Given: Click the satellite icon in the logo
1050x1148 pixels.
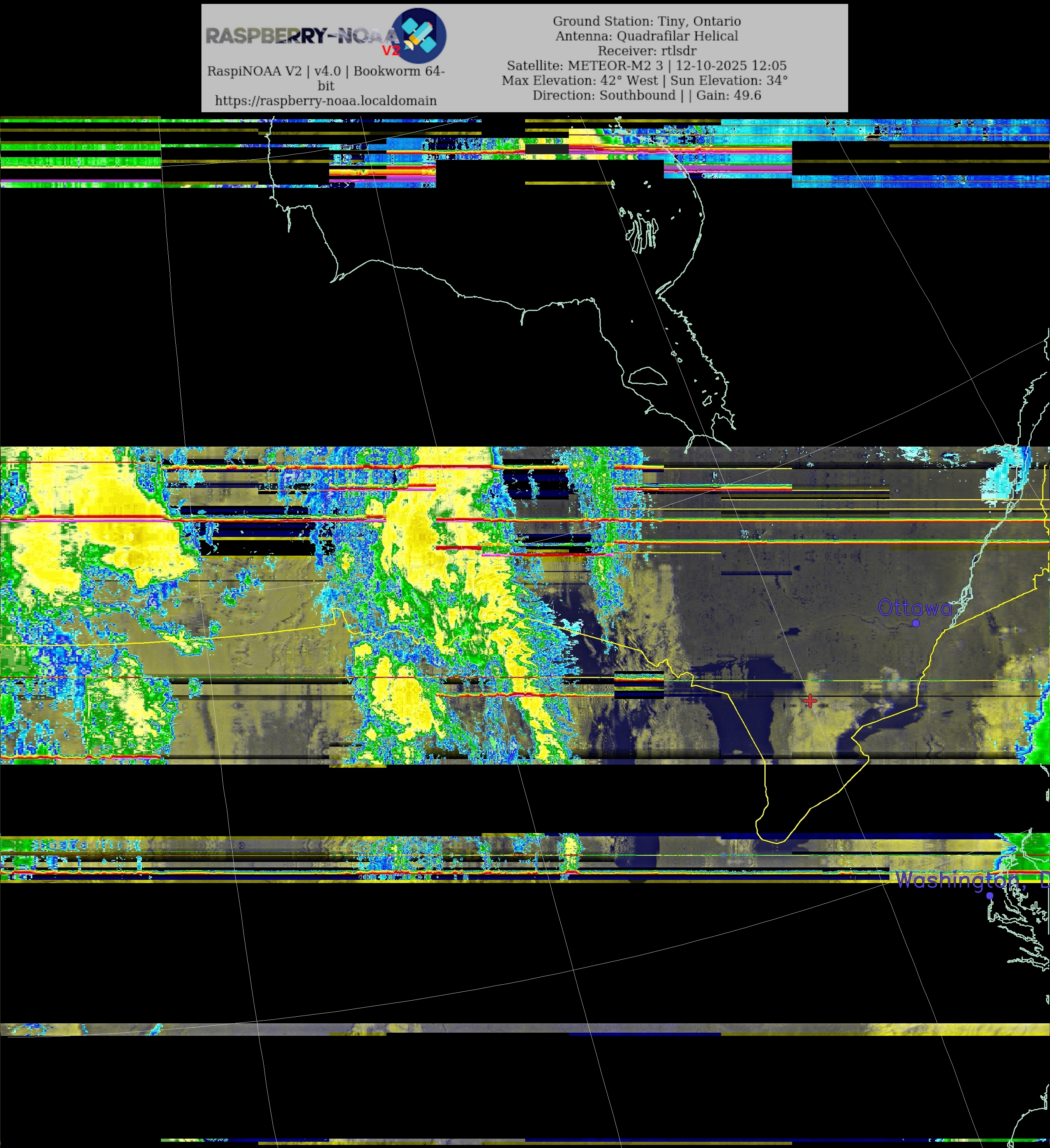Looking at the screenshot, I should tap(420, 35).
